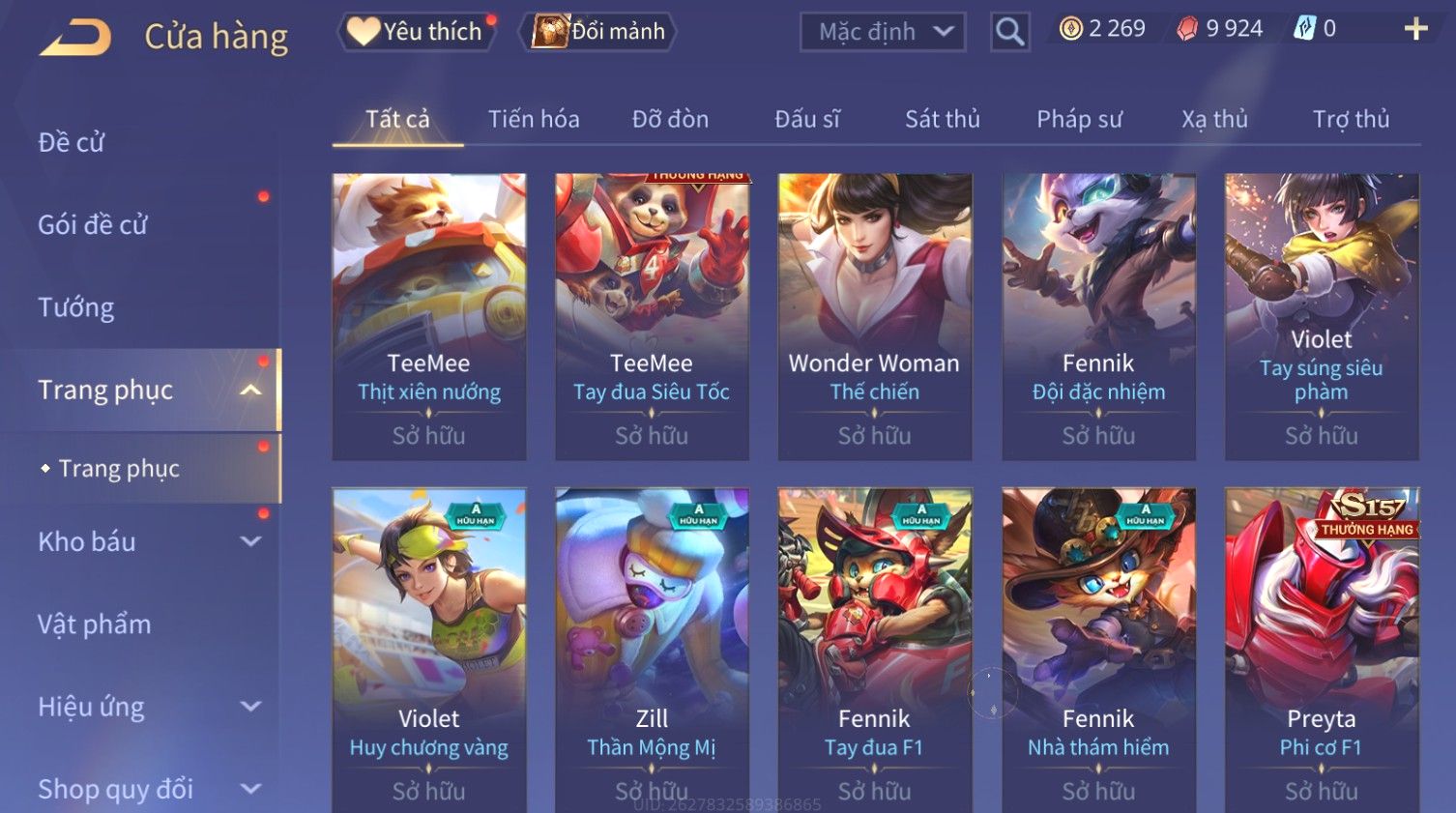Tap the red gem balance icon

click(x=1186, y=29)
